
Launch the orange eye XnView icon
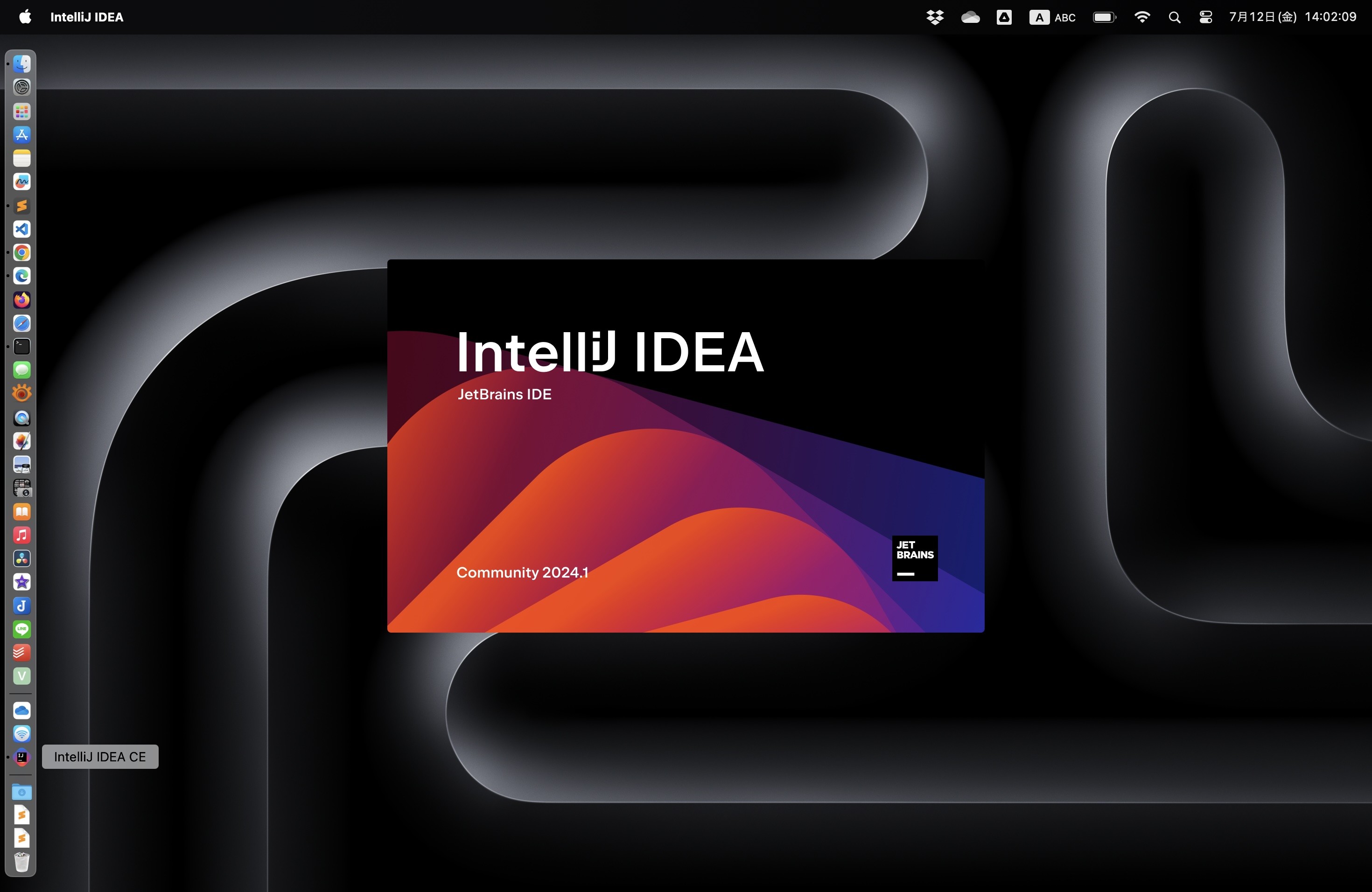pyautogui.click(x=22, y=394)
